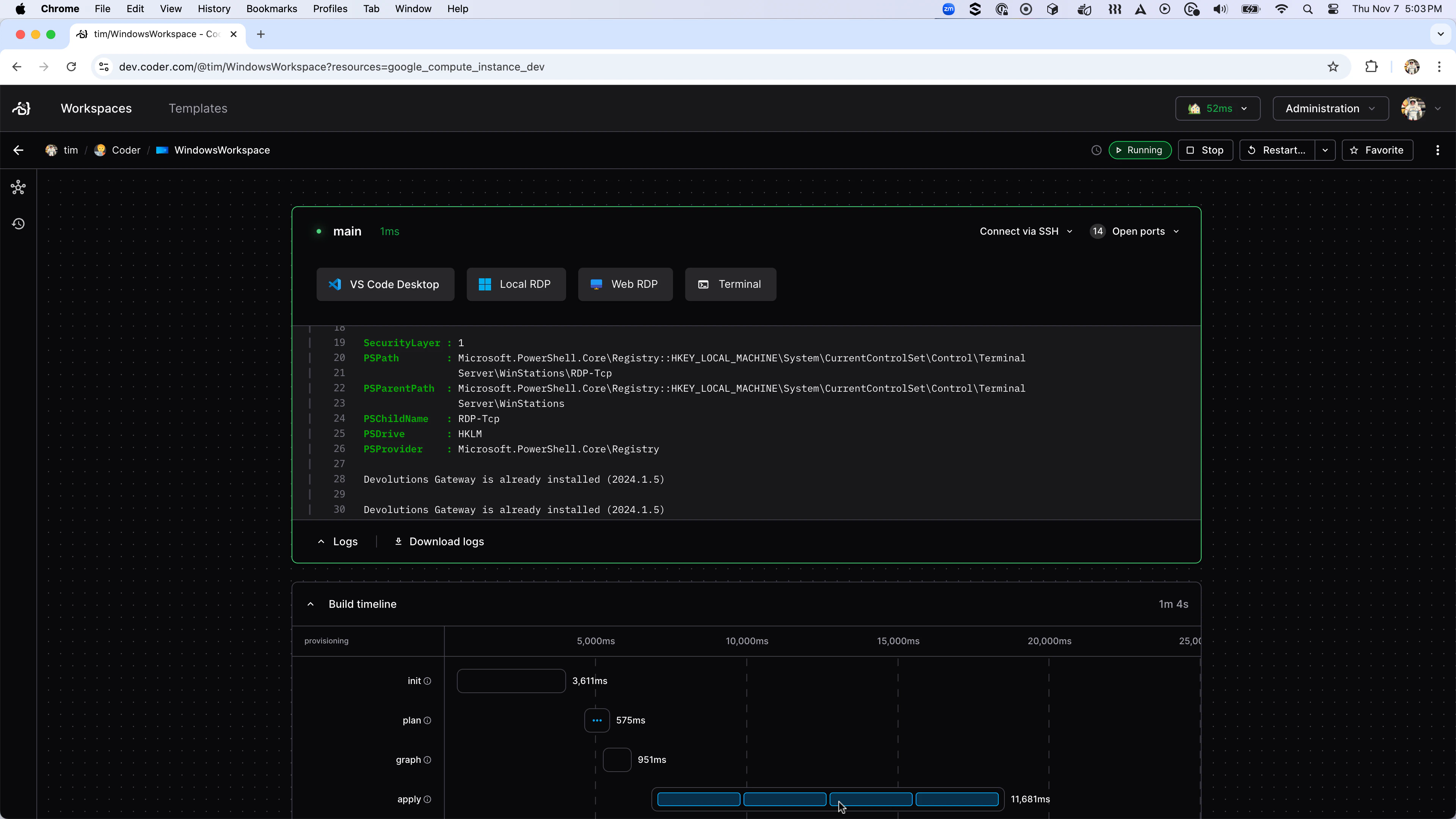Screen dimensions: 1456x819
Task: Open the History menu in the menu bar
Action: point(213,9)
